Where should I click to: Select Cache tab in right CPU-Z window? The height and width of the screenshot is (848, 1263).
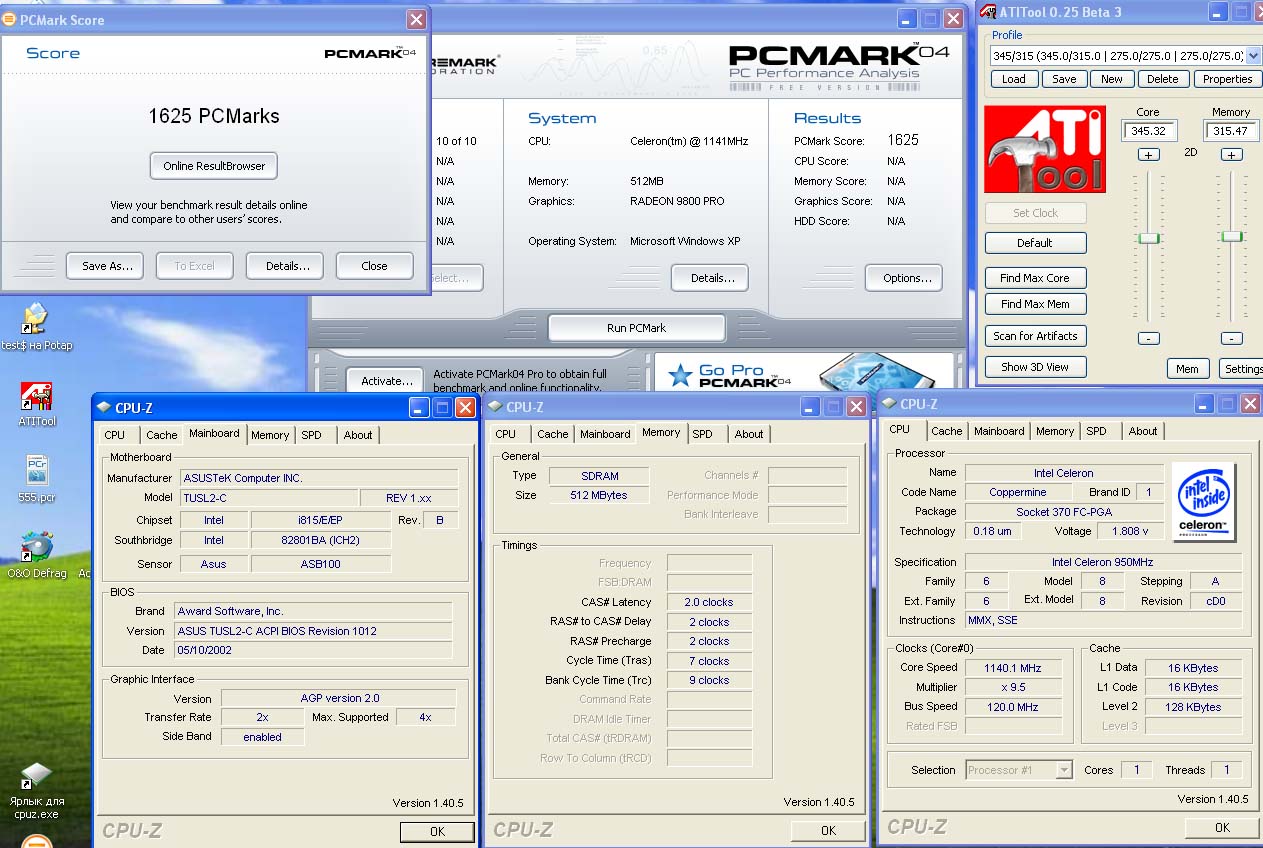coord(947,431)
